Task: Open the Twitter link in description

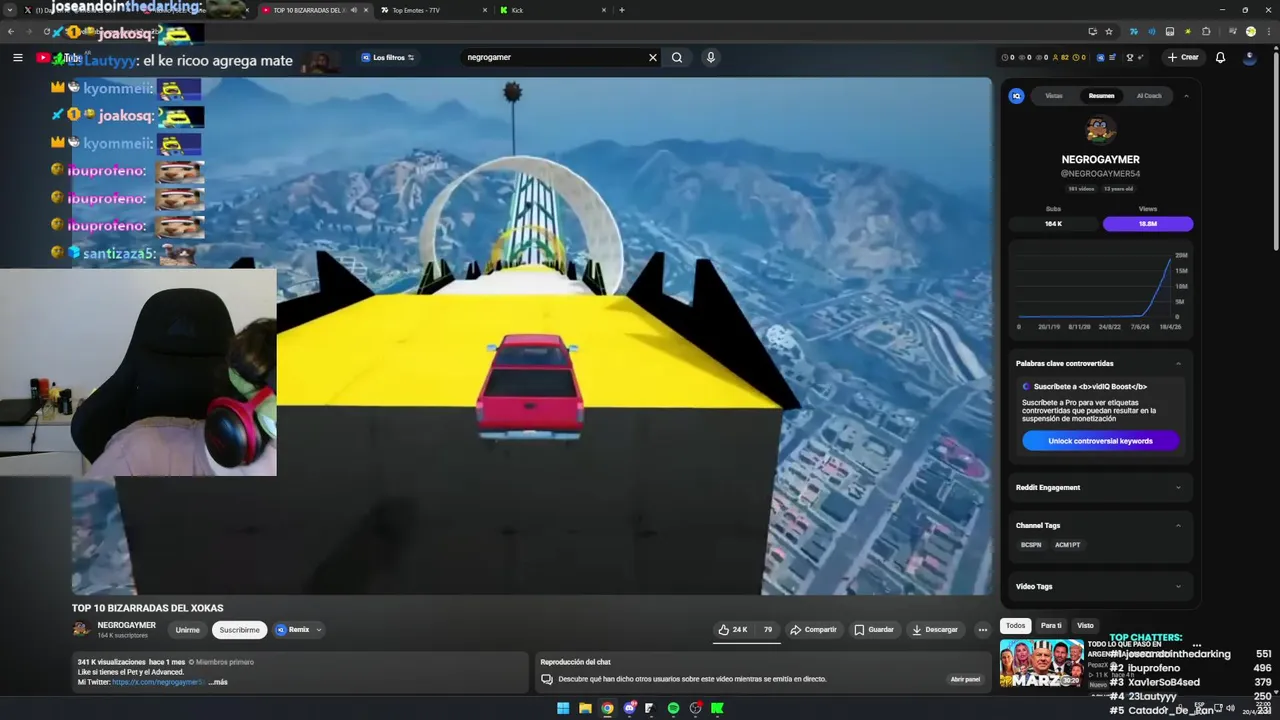Action: 158,682
